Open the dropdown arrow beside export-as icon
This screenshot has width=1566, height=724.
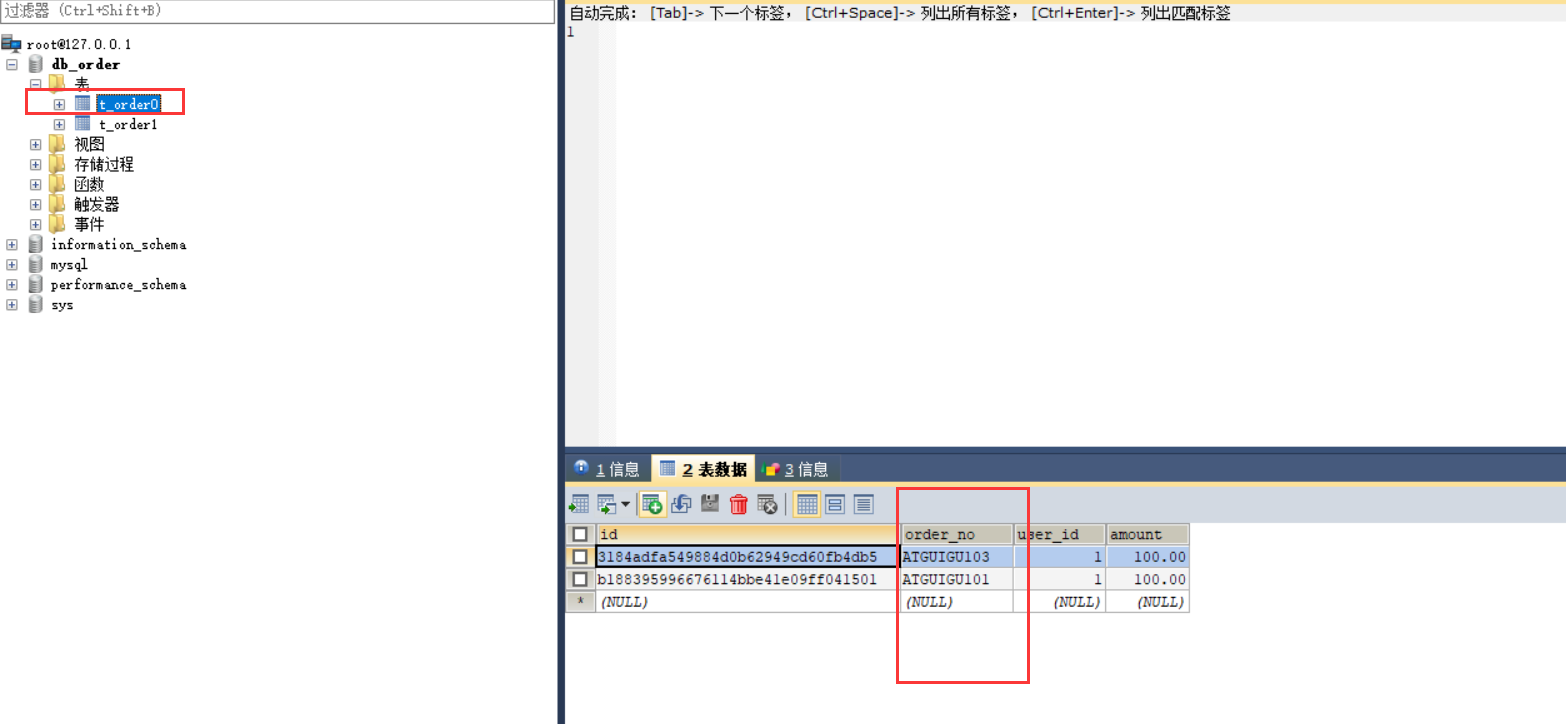point(625,504)
